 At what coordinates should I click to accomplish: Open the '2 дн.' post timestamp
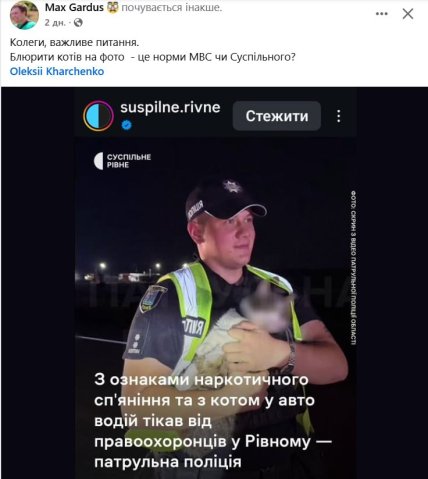click(55, 23)
